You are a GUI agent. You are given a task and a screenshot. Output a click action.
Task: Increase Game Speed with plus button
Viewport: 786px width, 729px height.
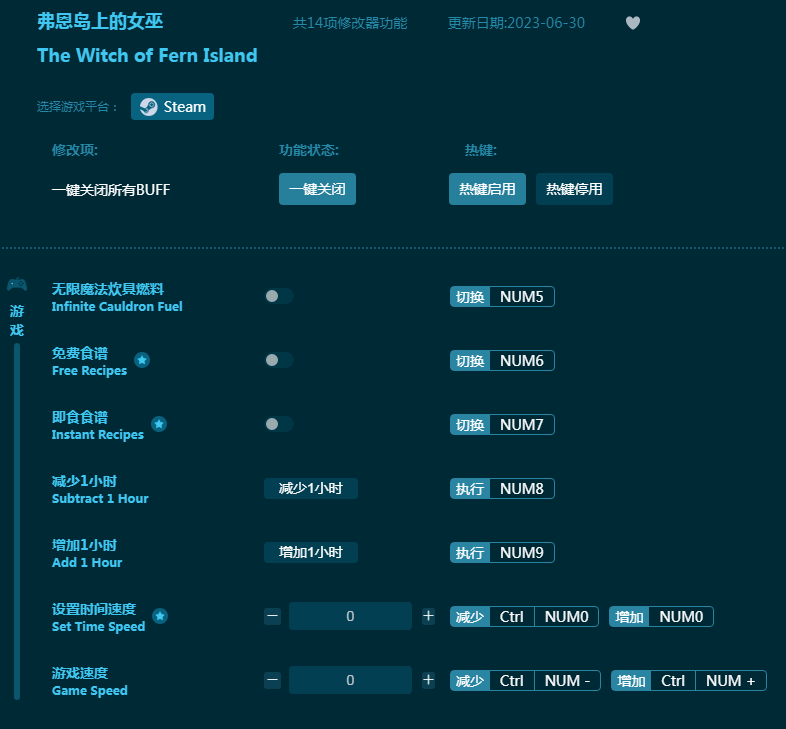click(428, 680)
